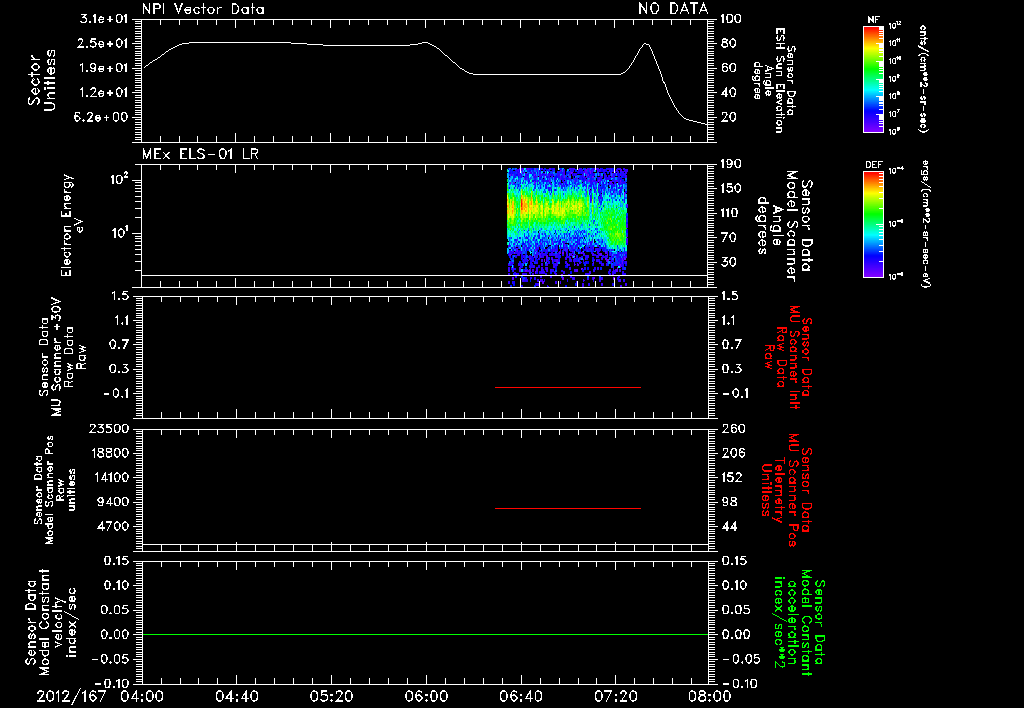Click the "1.9e+01" sector axis value
Image resolution: width=1024 pixels, height=708 pixels.
[104, 68]
